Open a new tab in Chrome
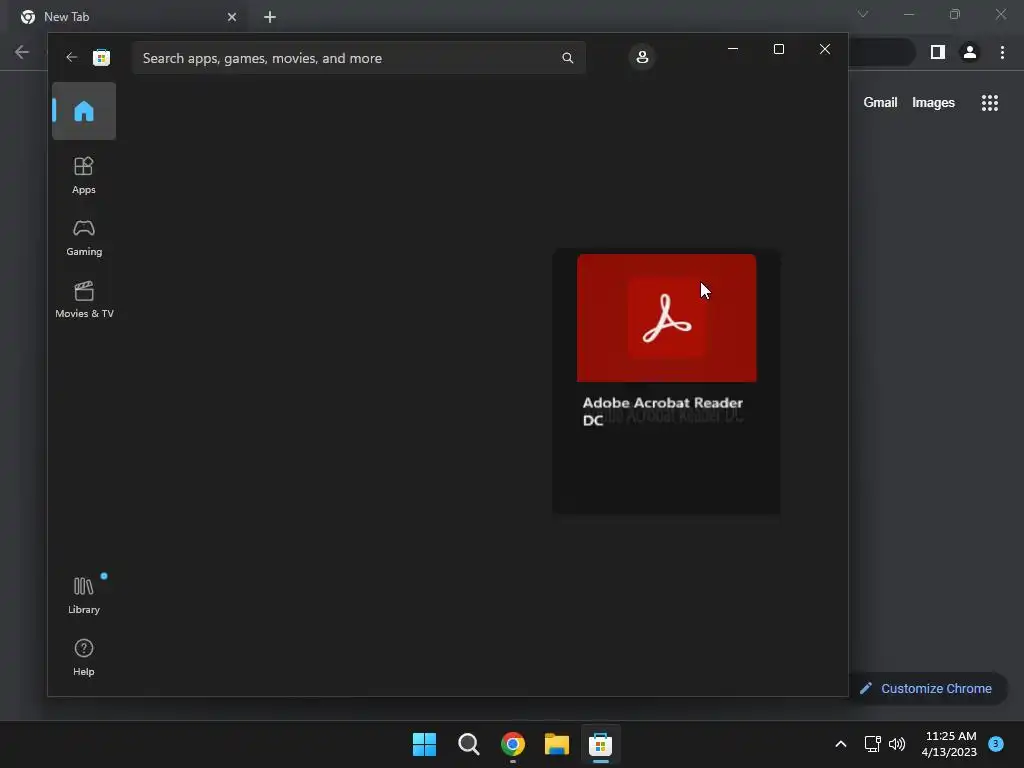Screen dimensions: 1024x768 (x=270, y=17)
